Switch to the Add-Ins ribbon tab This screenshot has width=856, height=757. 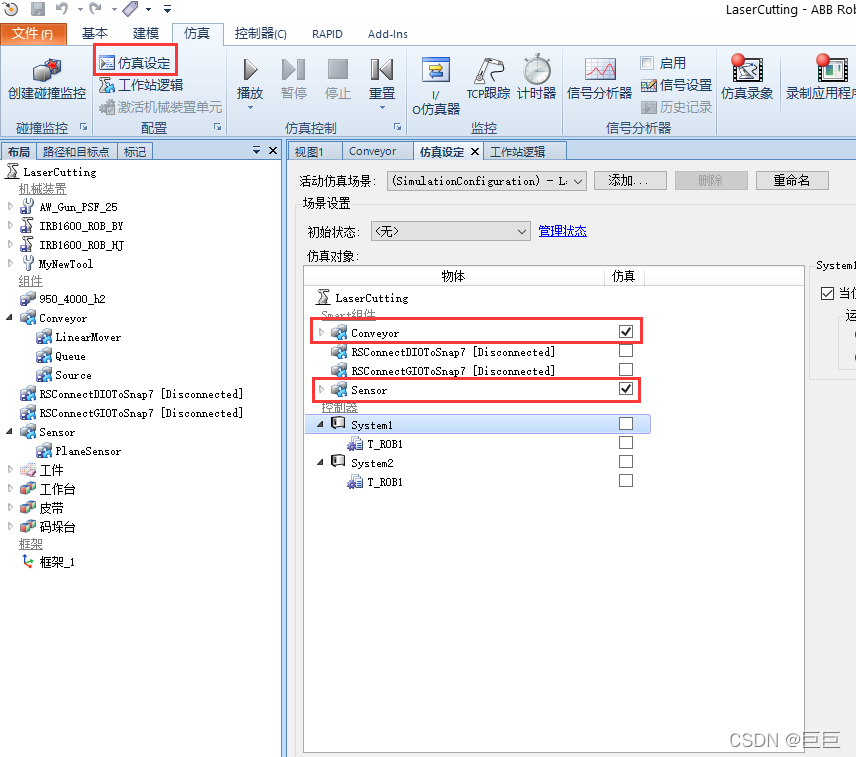pyautogui.click(x=388, y=34)
